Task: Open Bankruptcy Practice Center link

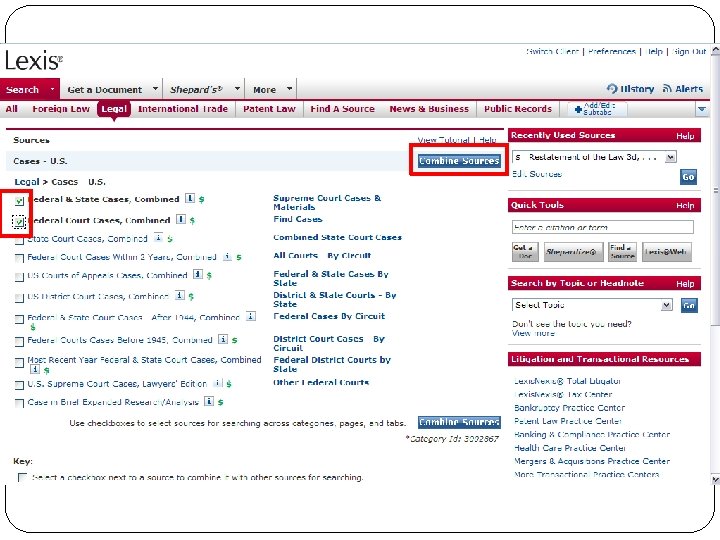Action: (569, 407)
